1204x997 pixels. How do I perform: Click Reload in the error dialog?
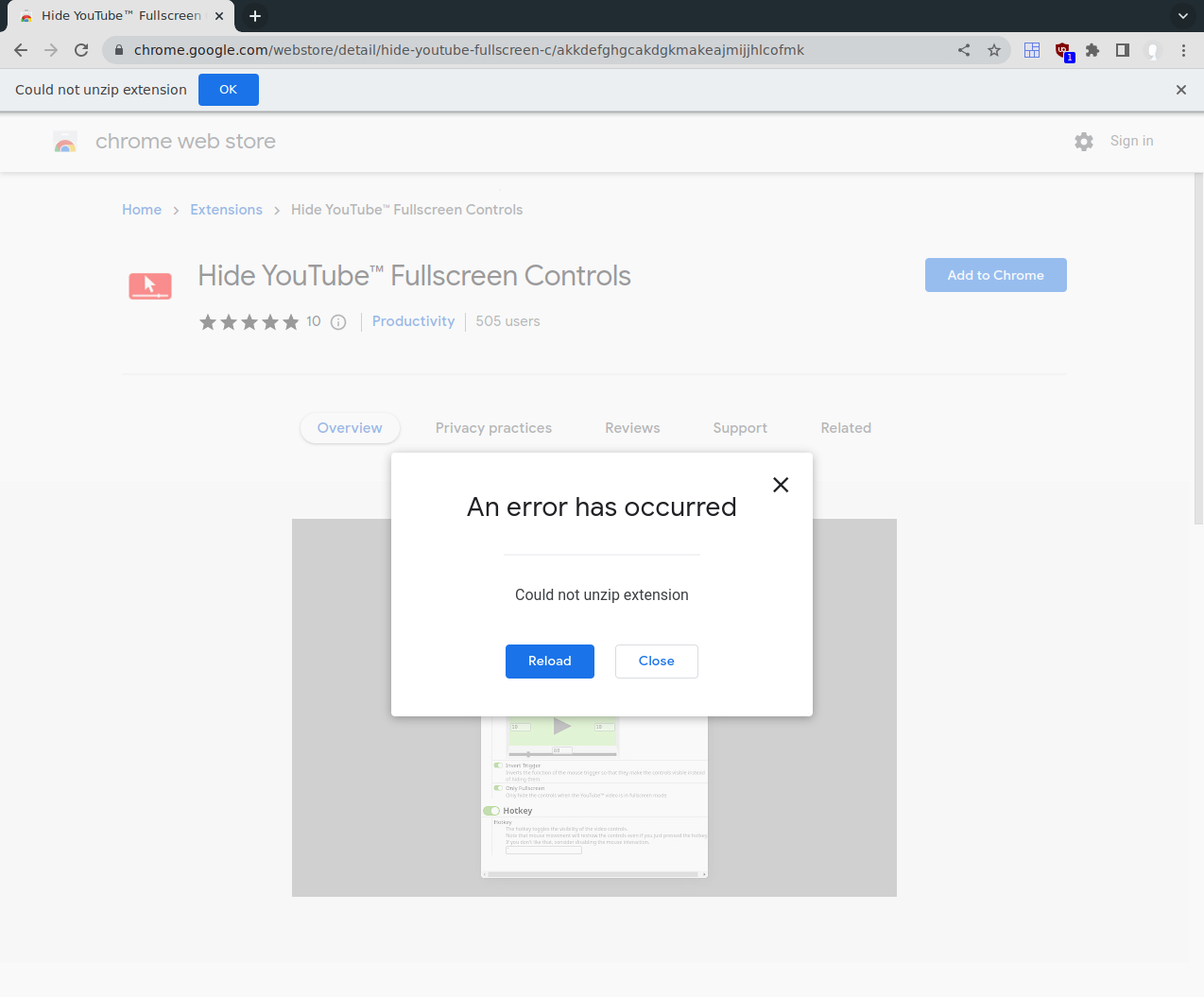[x=549, y=661]
